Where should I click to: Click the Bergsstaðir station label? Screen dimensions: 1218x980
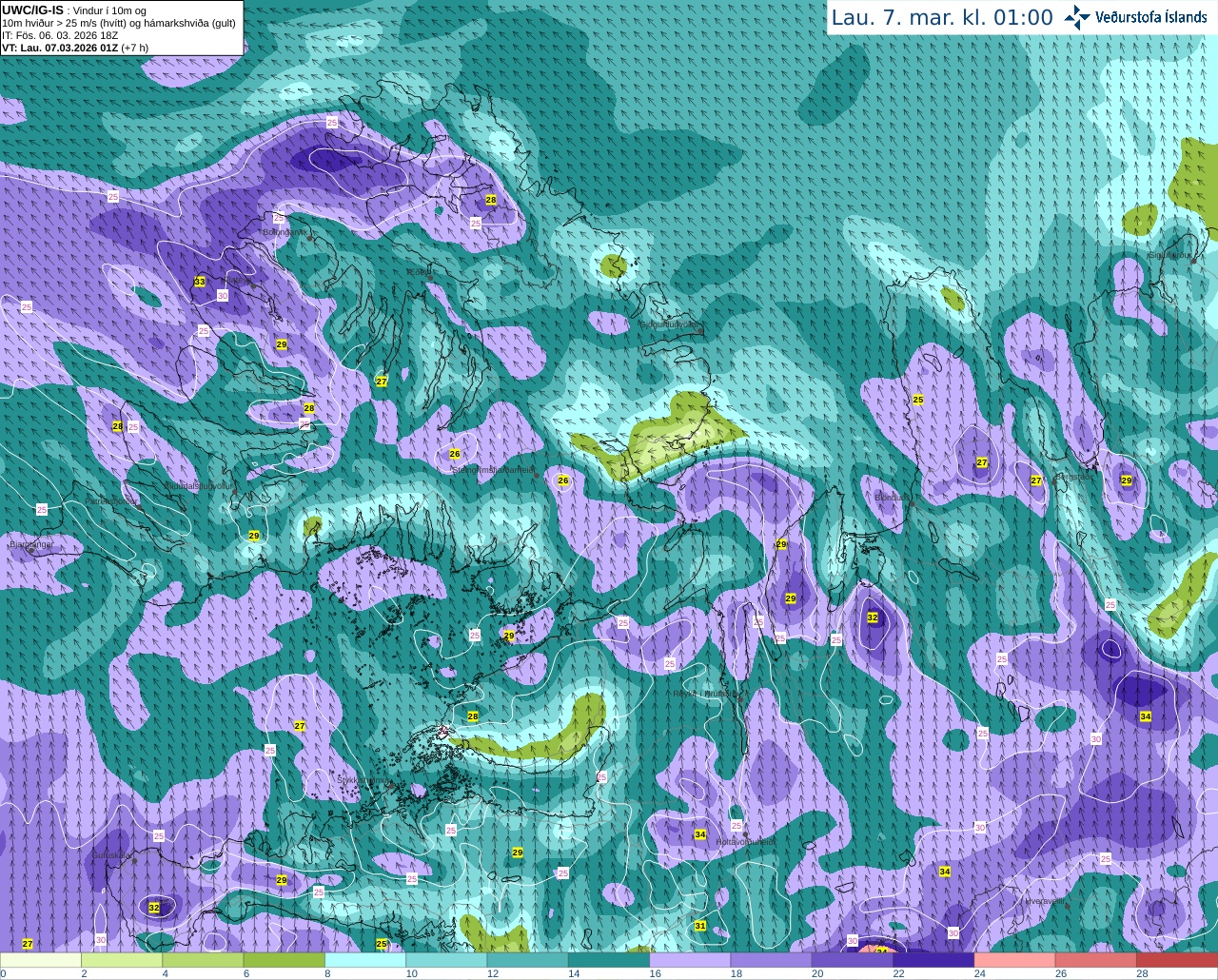coord(1074,477)
